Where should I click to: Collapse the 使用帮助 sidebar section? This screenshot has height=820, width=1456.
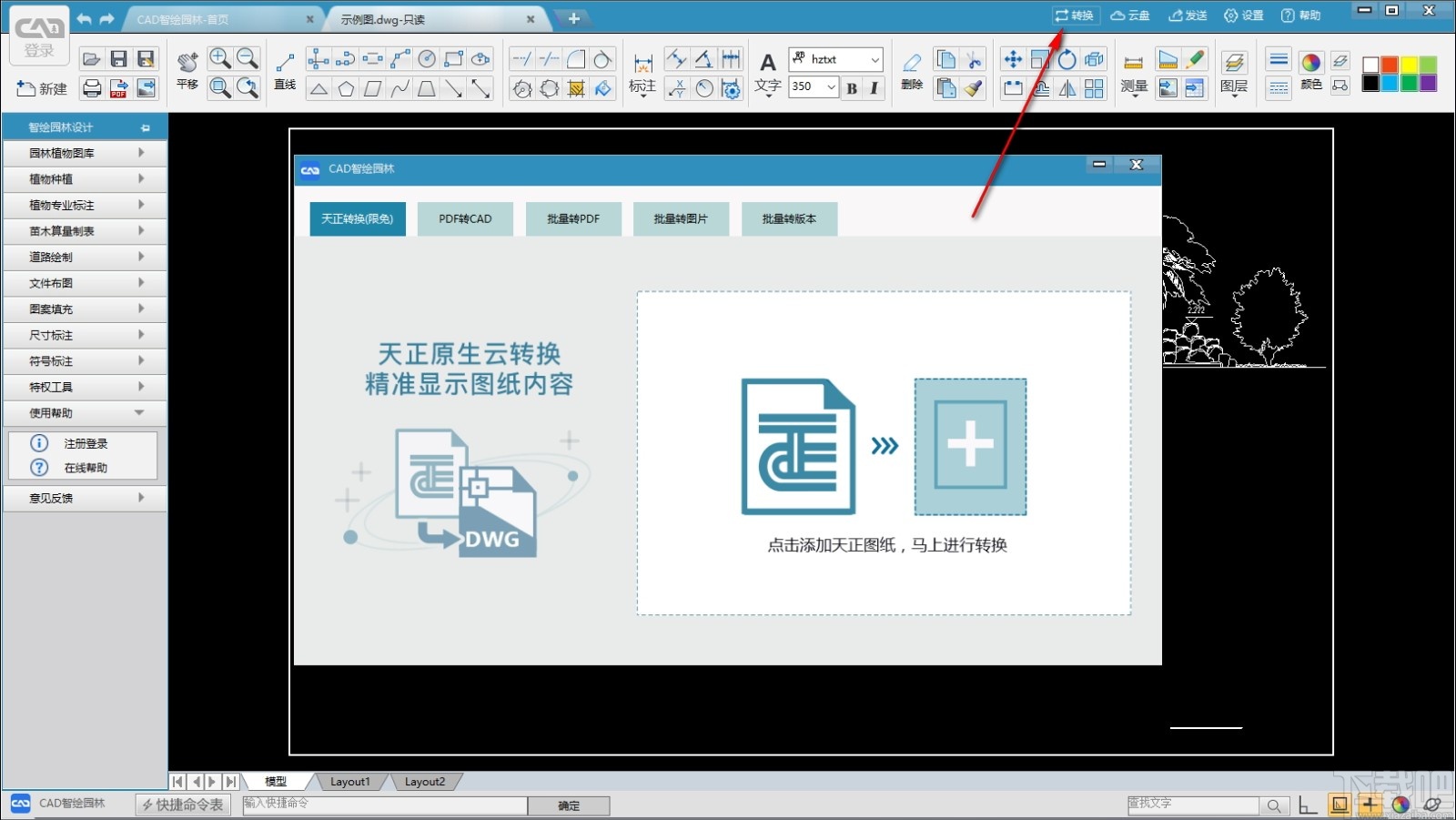click(x=86, y=413)
